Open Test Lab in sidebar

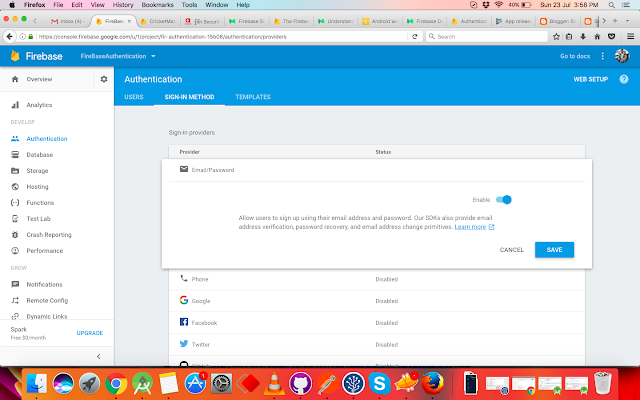tap(38, 219)
